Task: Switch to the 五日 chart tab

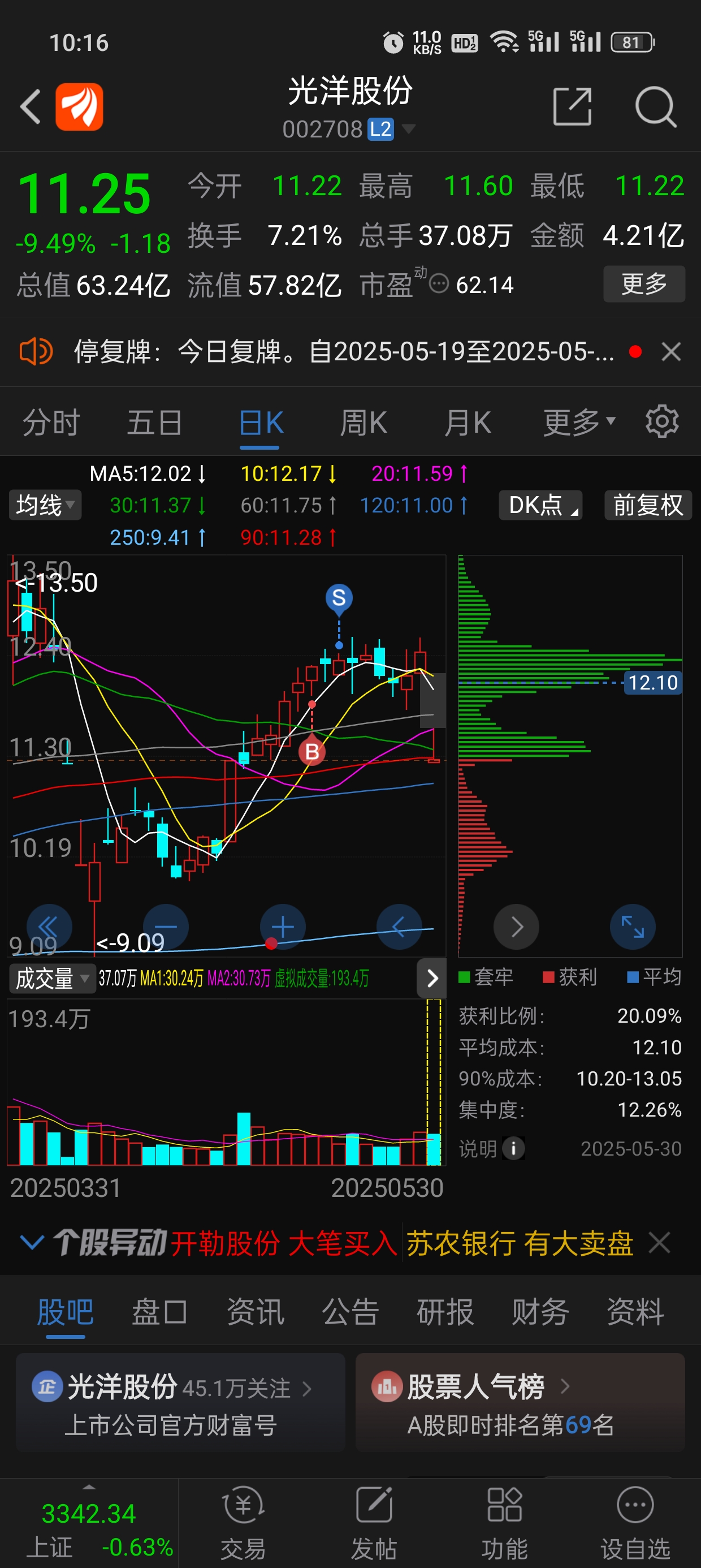Action: tap(154, 423)
